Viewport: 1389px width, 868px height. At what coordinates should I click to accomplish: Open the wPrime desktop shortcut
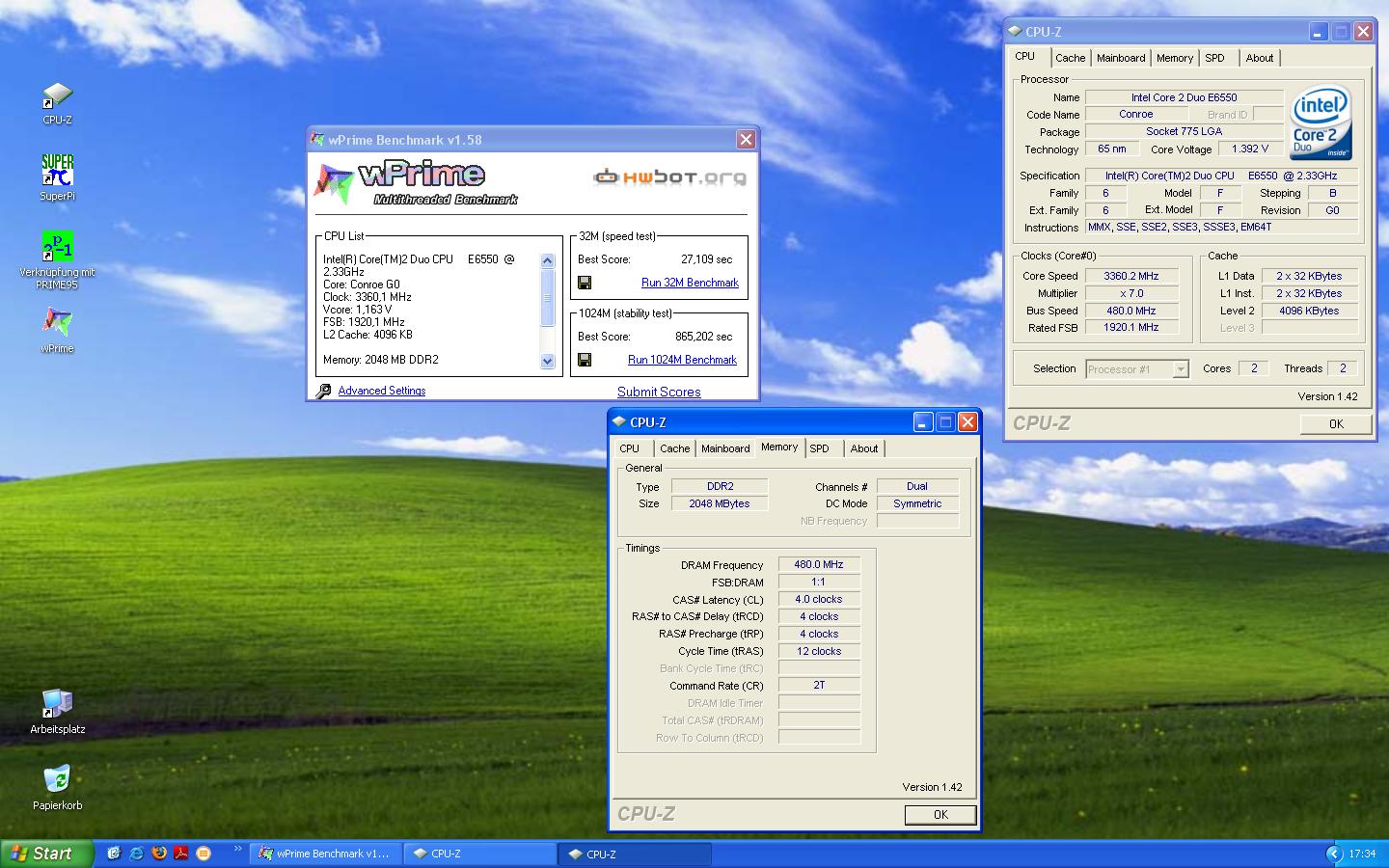(x=57, y=330)
